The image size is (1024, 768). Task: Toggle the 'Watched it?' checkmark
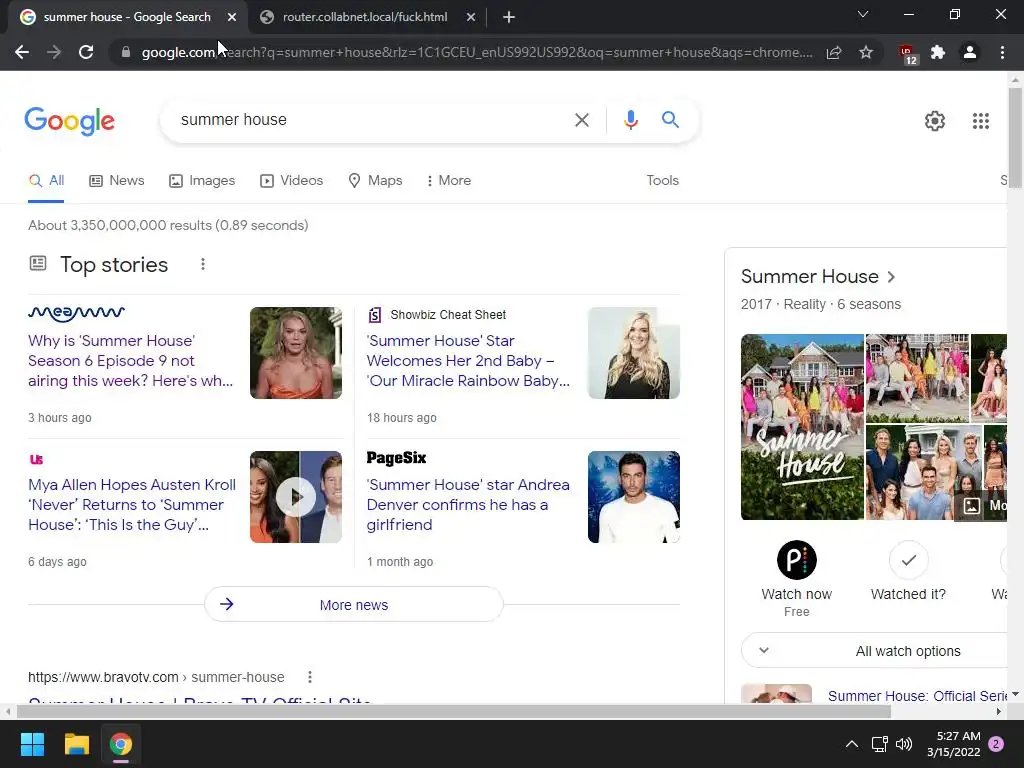tap(908, 560)
